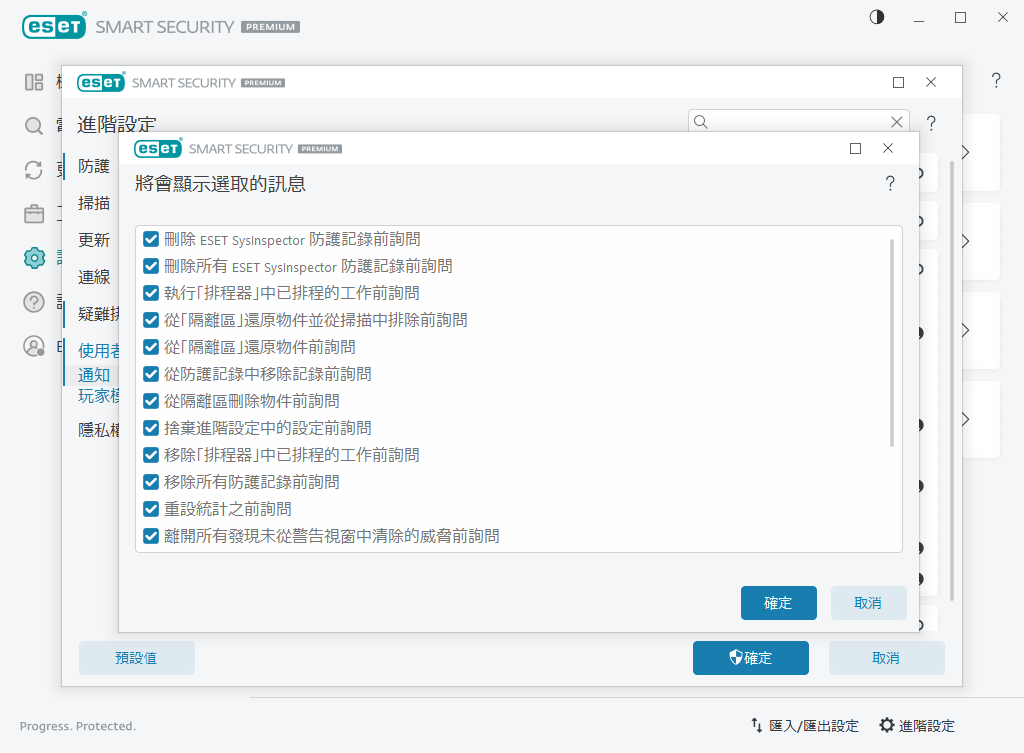Select 通知 in advanced setup tree
1024x753 pixels.
(93, 375)
